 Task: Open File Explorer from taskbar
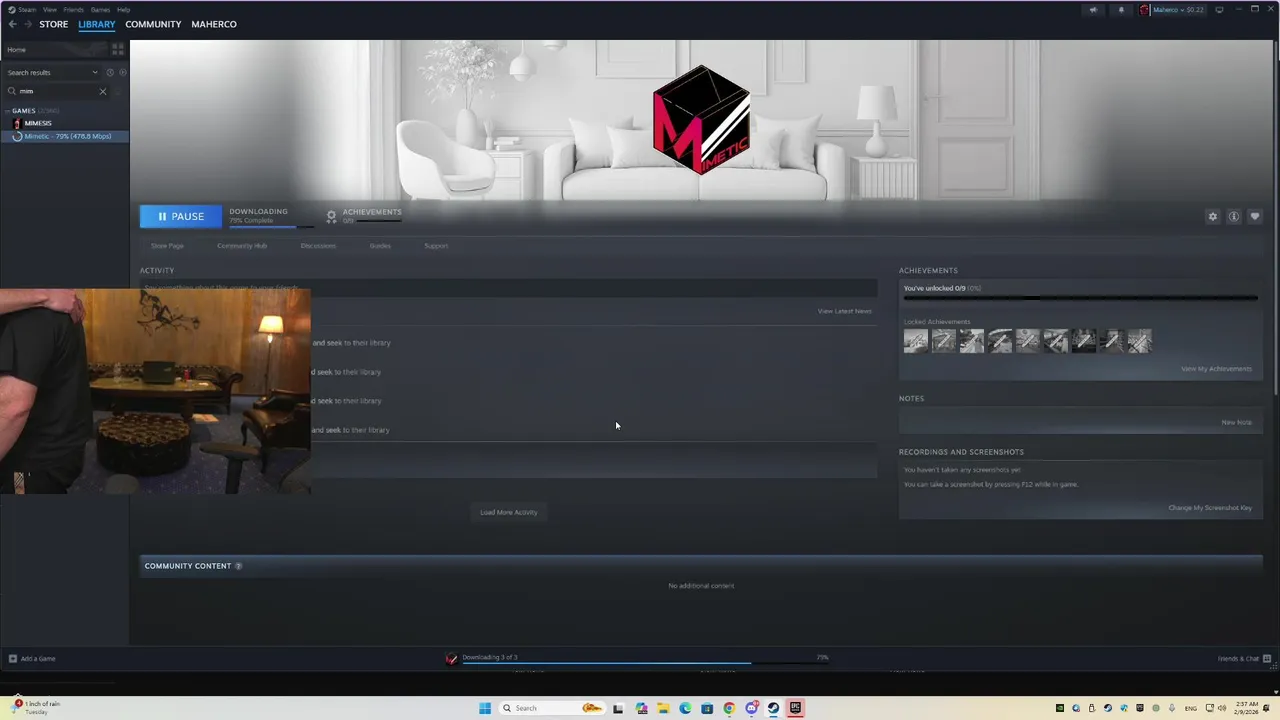[663, 708]
